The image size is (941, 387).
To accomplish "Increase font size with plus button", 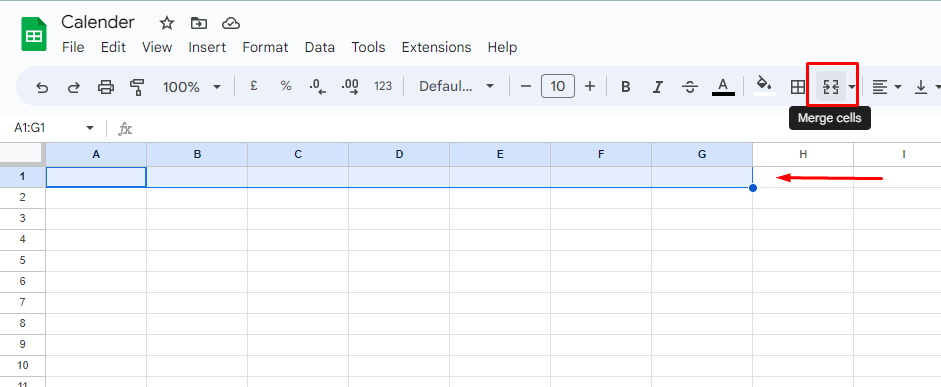I will [590, 86].
